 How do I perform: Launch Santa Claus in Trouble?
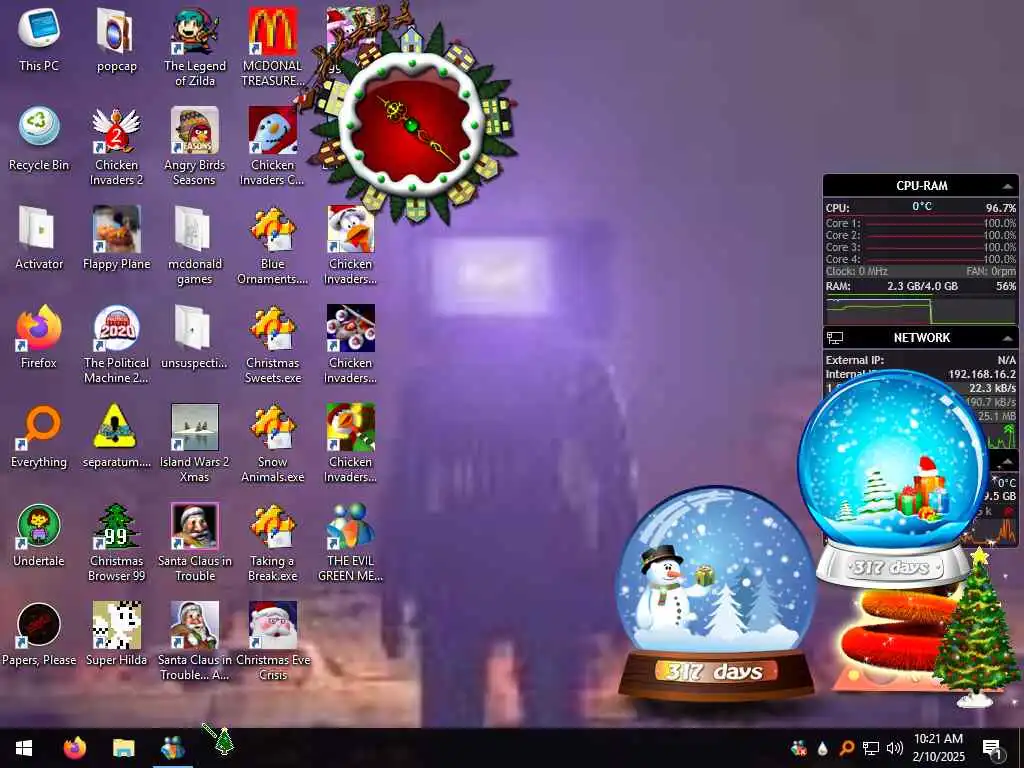(x=195, y=541)
